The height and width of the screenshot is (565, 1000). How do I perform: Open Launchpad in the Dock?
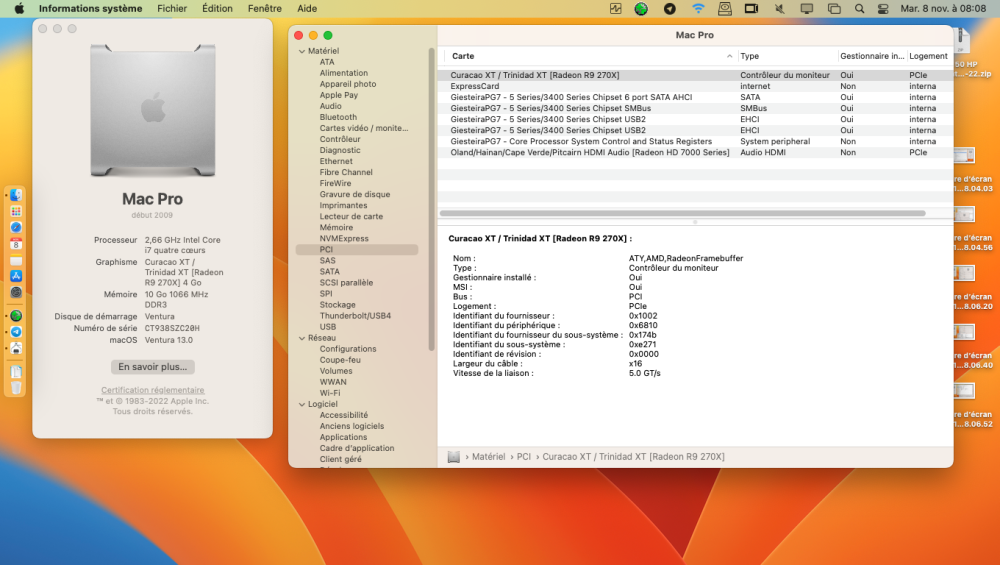click(16, 211)
